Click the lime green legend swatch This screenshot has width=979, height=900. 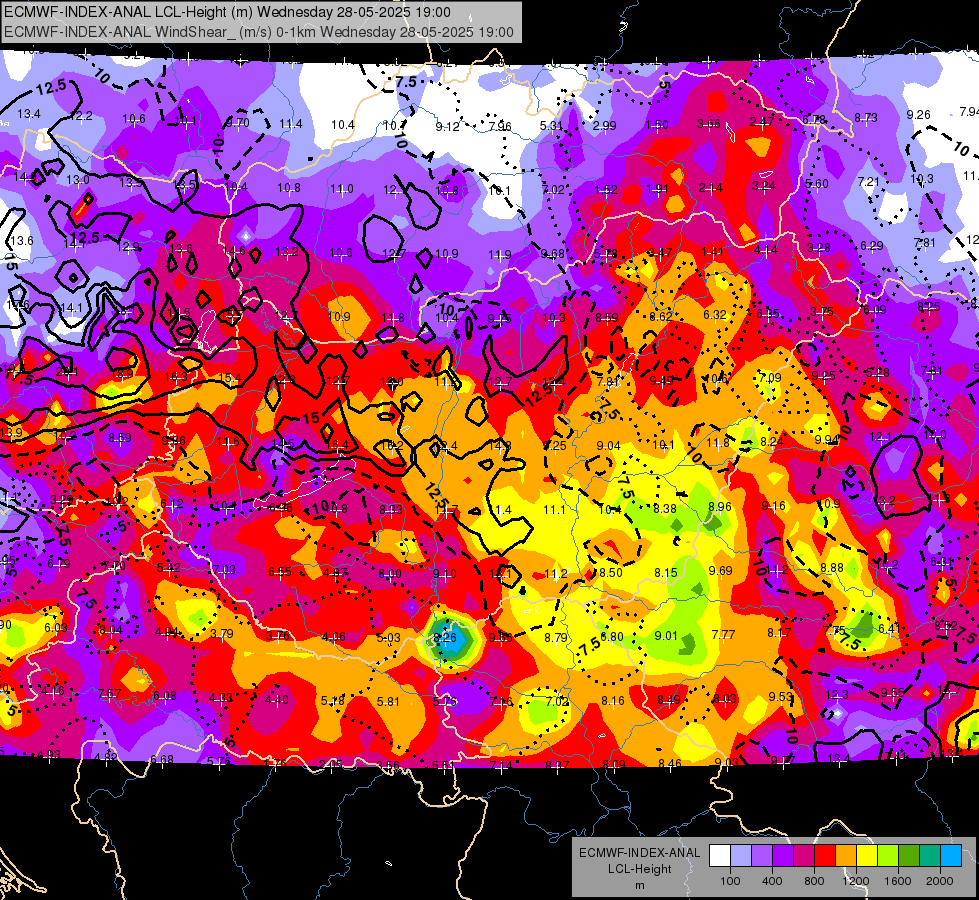coord(888,856)
